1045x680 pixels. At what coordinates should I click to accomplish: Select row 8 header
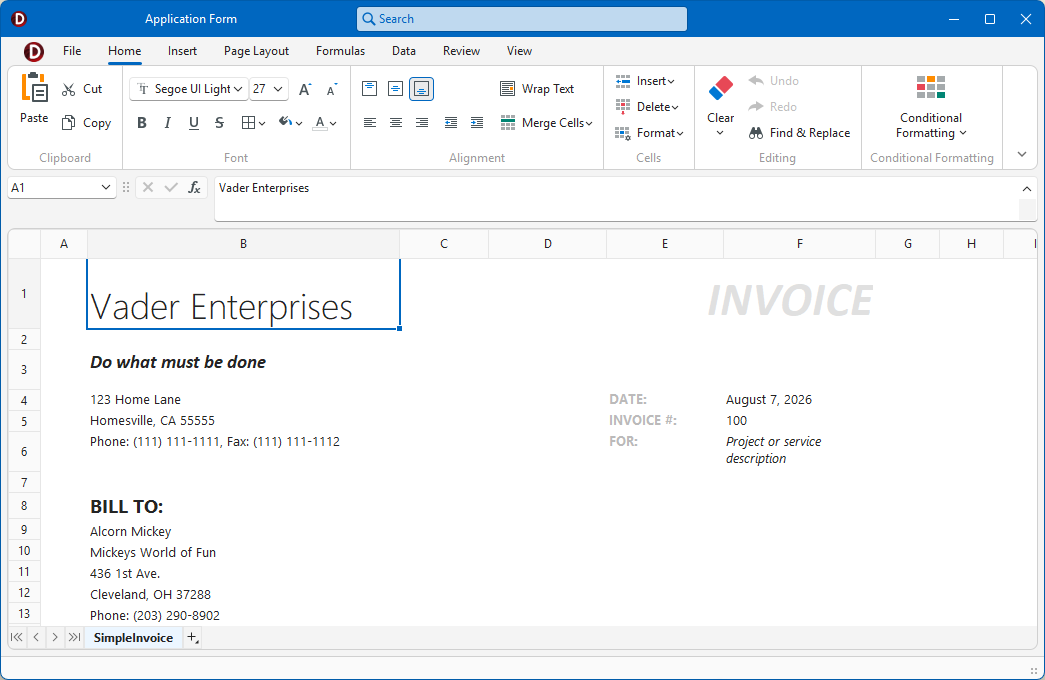point(24,505)
